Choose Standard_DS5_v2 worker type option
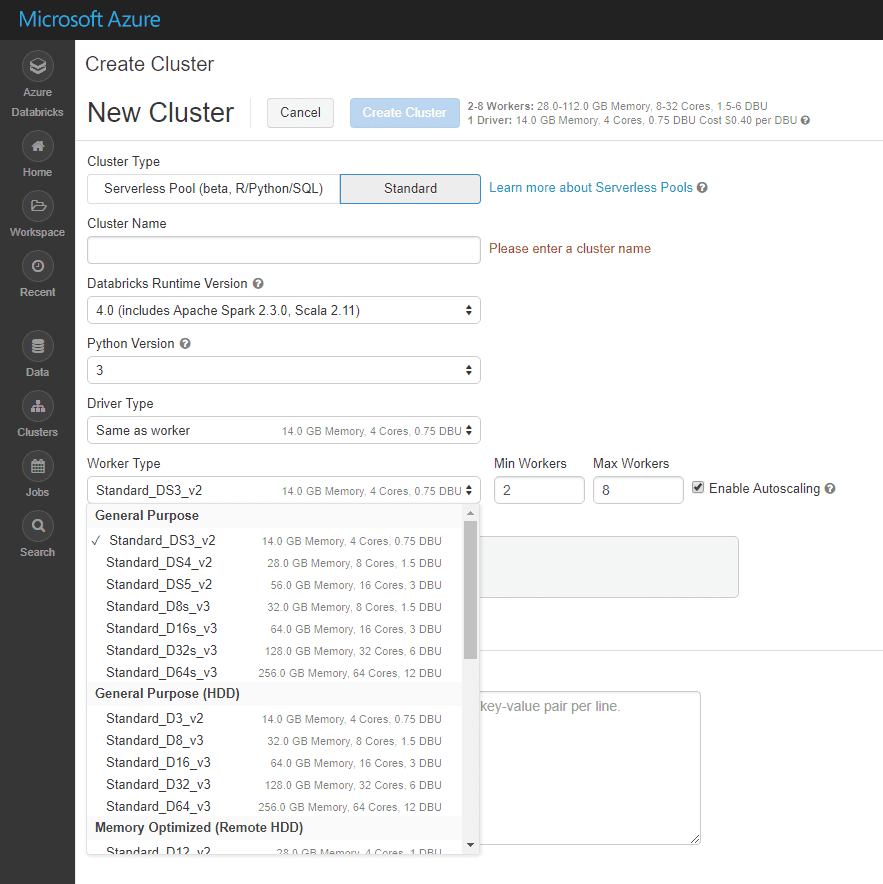 coord(275,585)
